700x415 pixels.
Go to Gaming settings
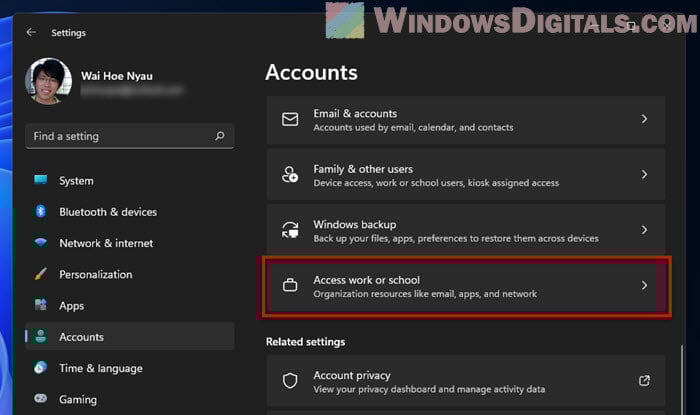coord(129,399)
